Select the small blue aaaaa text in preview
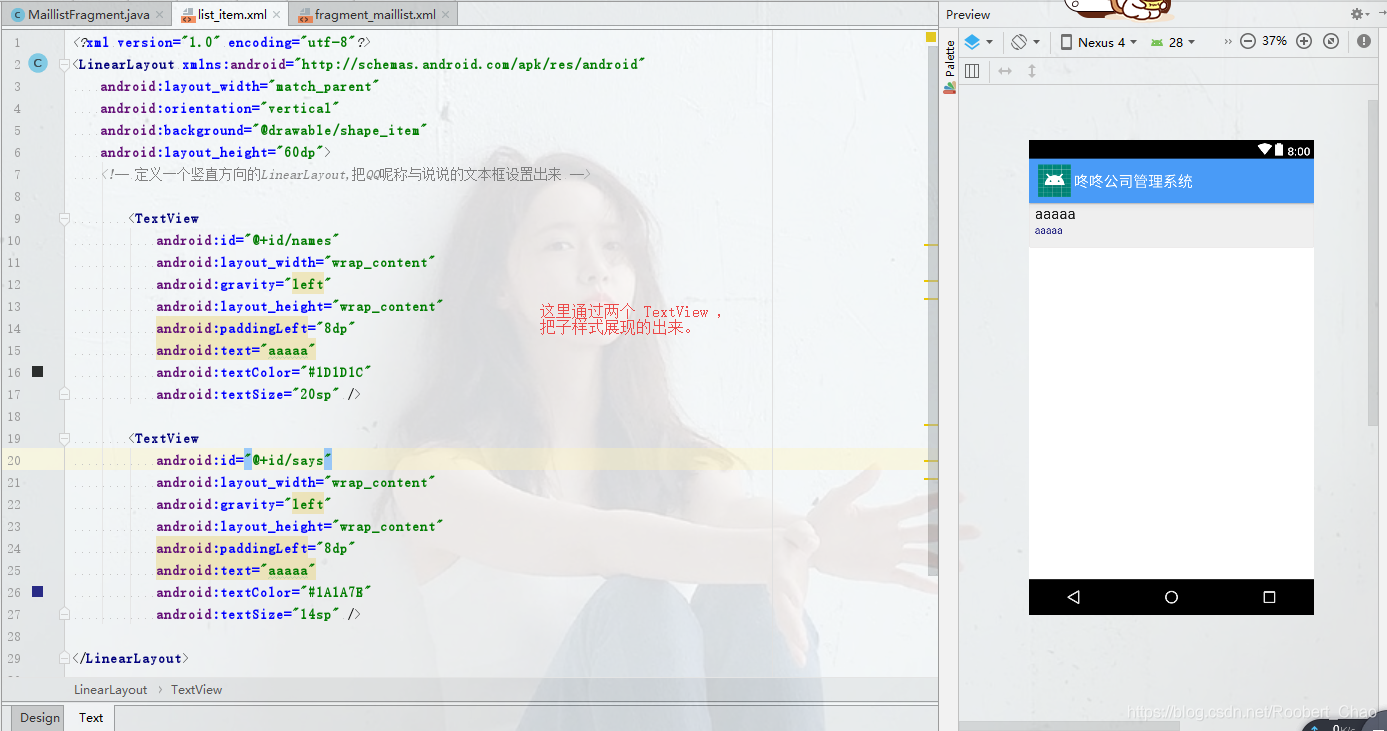The width and height of the screenshot is (1387, 731). [1048, 231]
